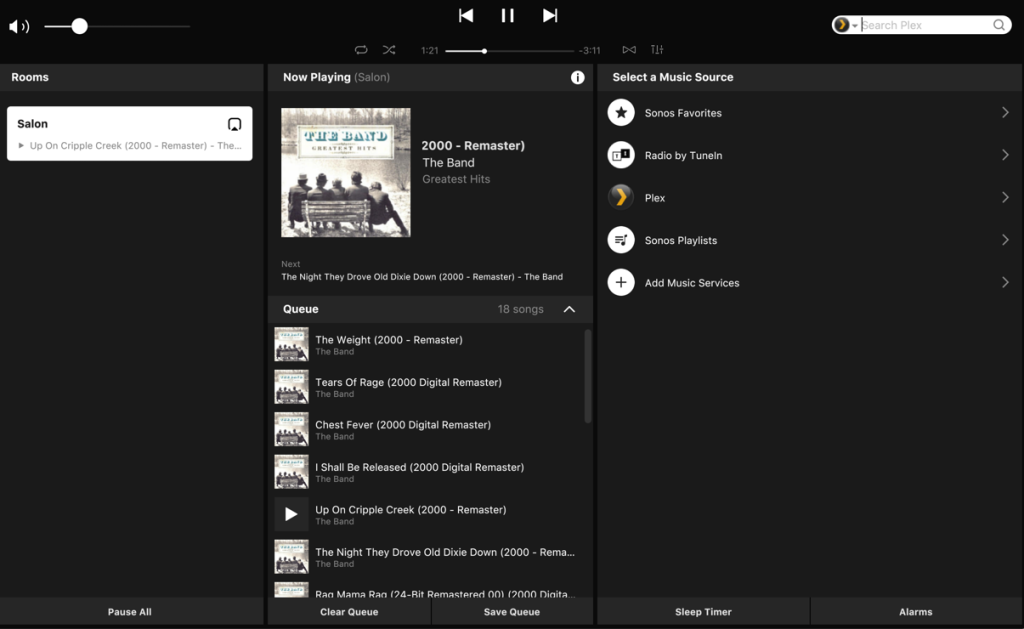The image size is (1024, 629).
Task: Click Clear Queue button
Action: click(349, 612)
